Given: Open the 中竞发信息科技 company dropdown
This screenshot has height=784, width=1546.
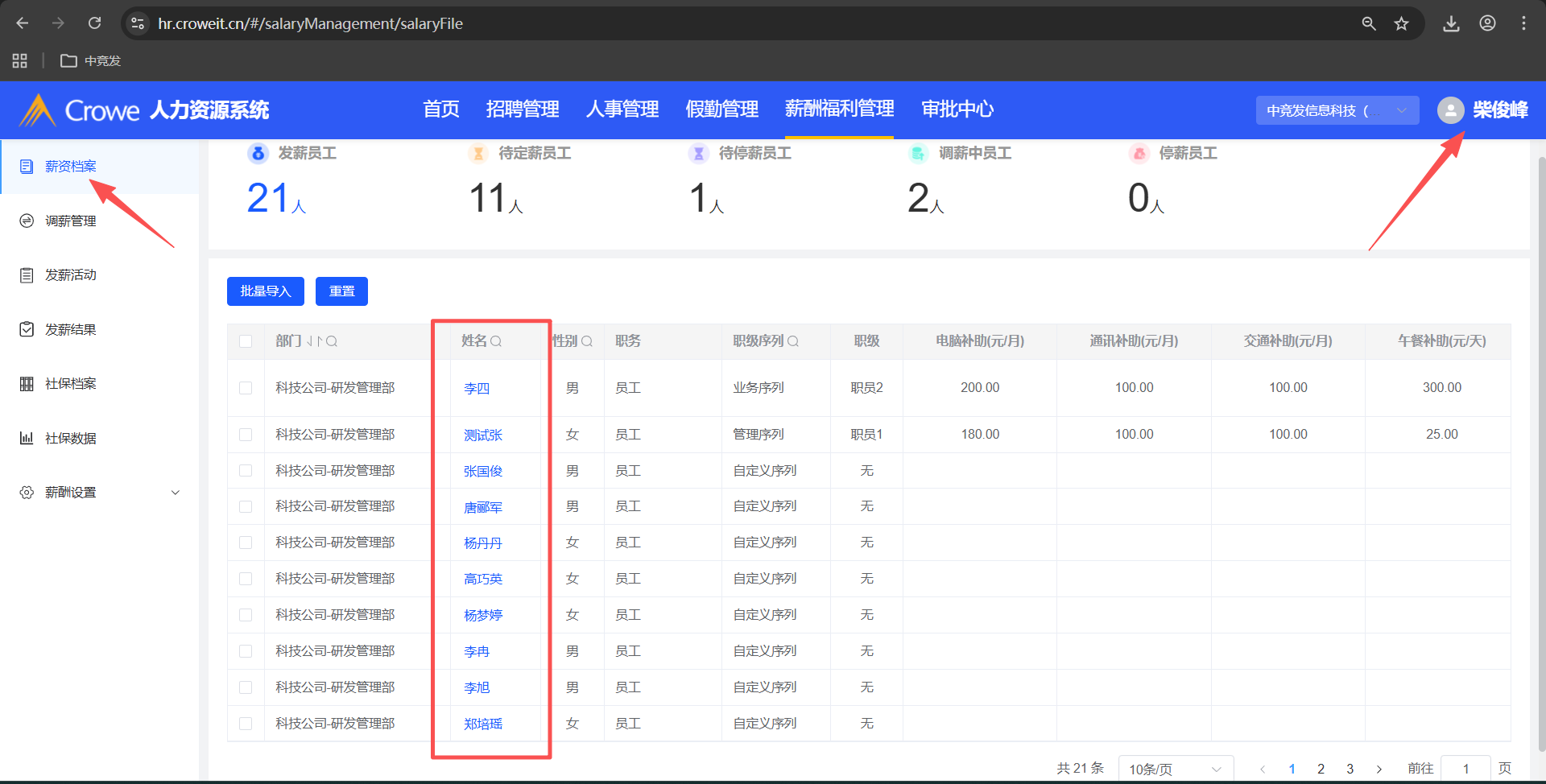Looking at the screenshot, I should 1337,110.
